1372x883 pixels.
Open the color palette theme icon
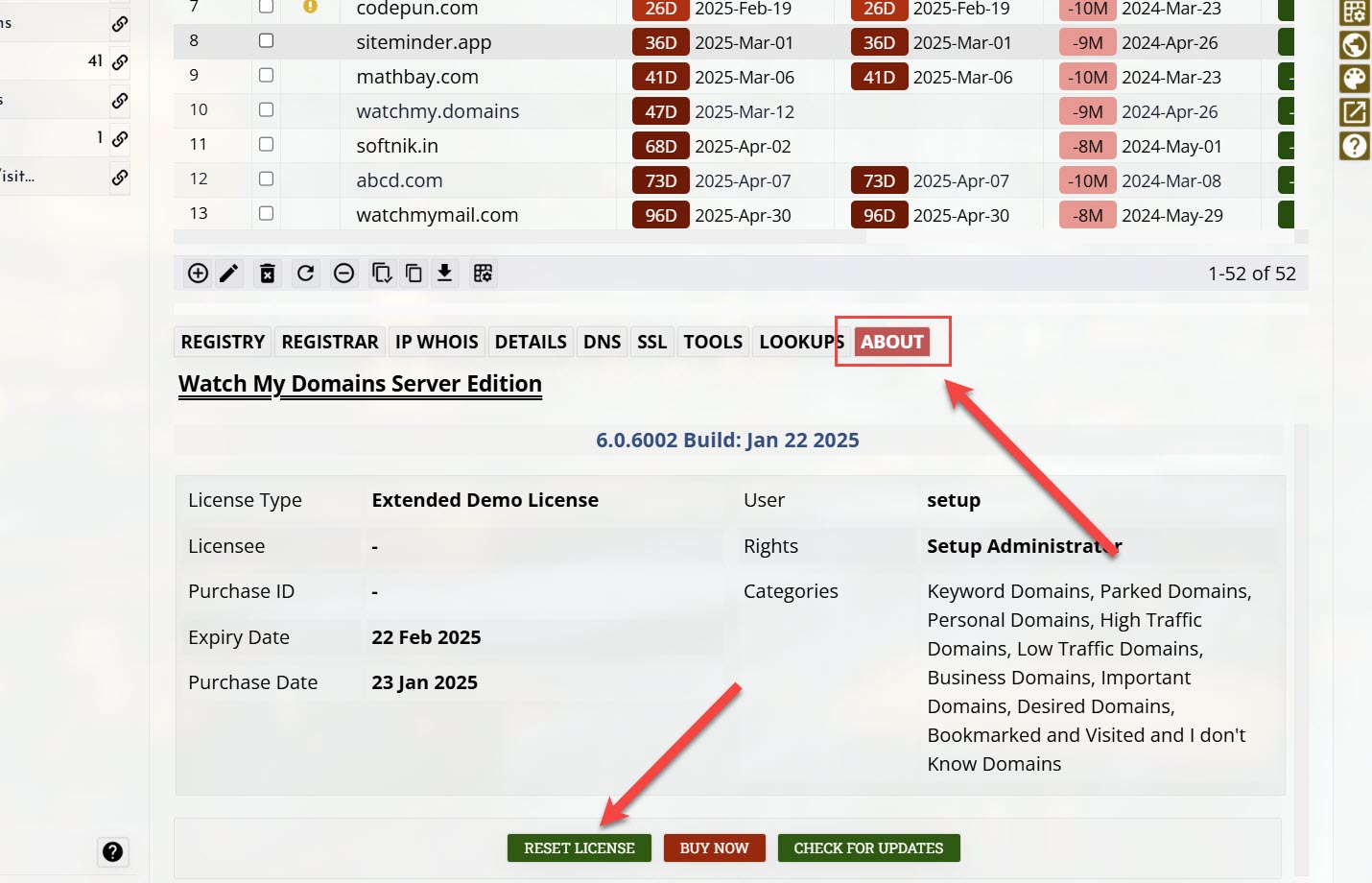tap(1355, 79)
